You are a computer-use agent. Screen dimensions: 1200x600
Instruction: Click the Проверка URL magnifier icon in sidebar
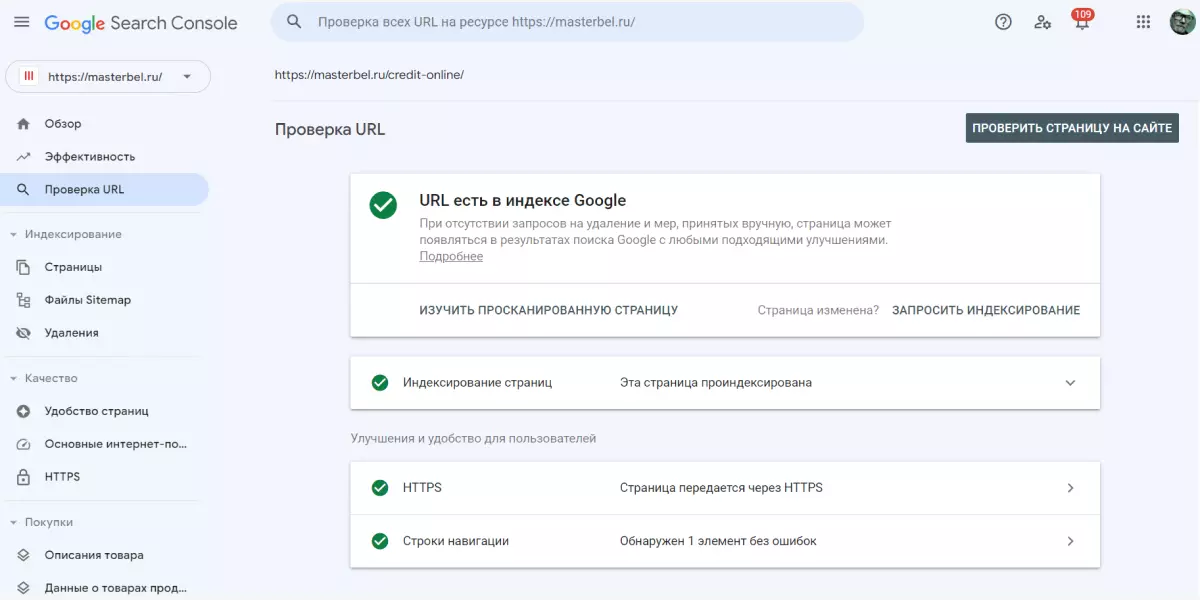tap(23, 190)
